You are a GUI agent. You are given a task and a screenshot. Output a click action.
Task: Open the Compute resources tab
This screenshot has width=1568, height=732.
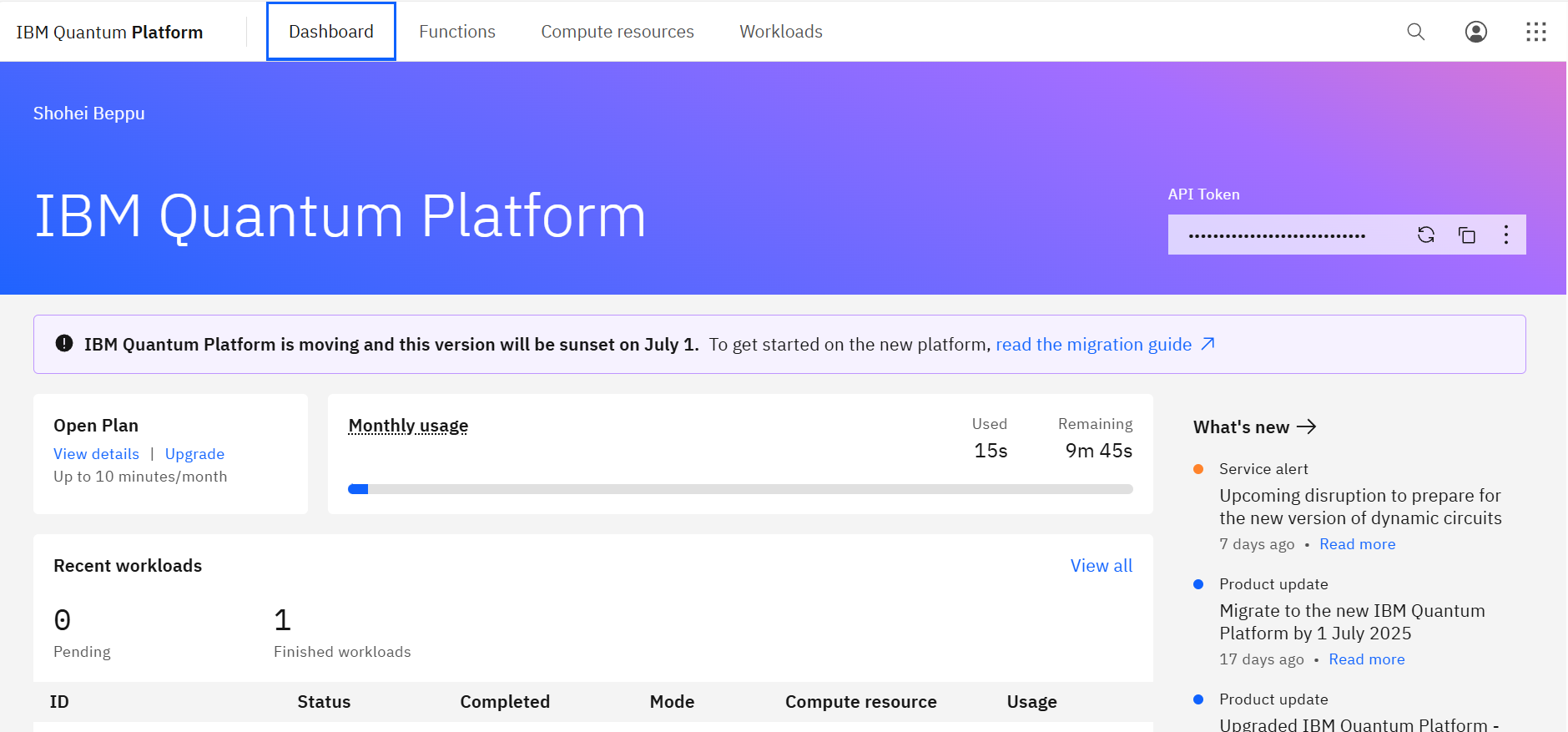(617, 32)
